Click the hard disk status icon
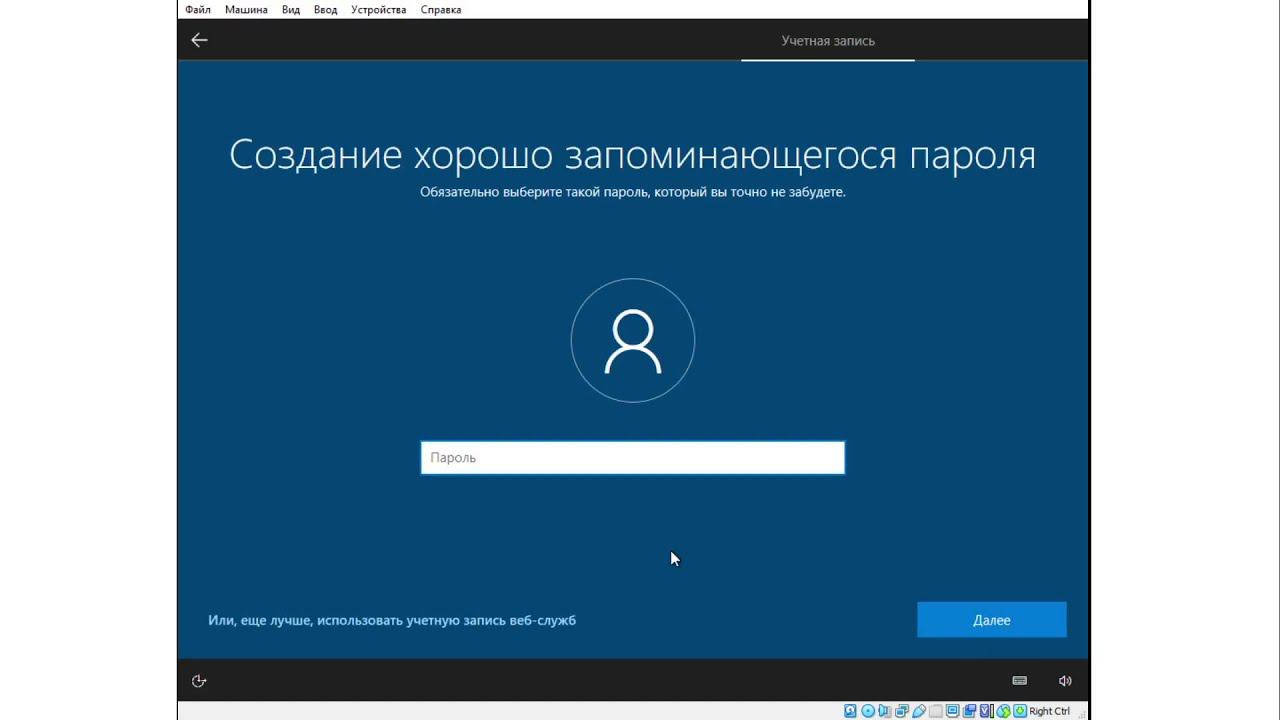1280x720 pixels. tap(850, 711)
